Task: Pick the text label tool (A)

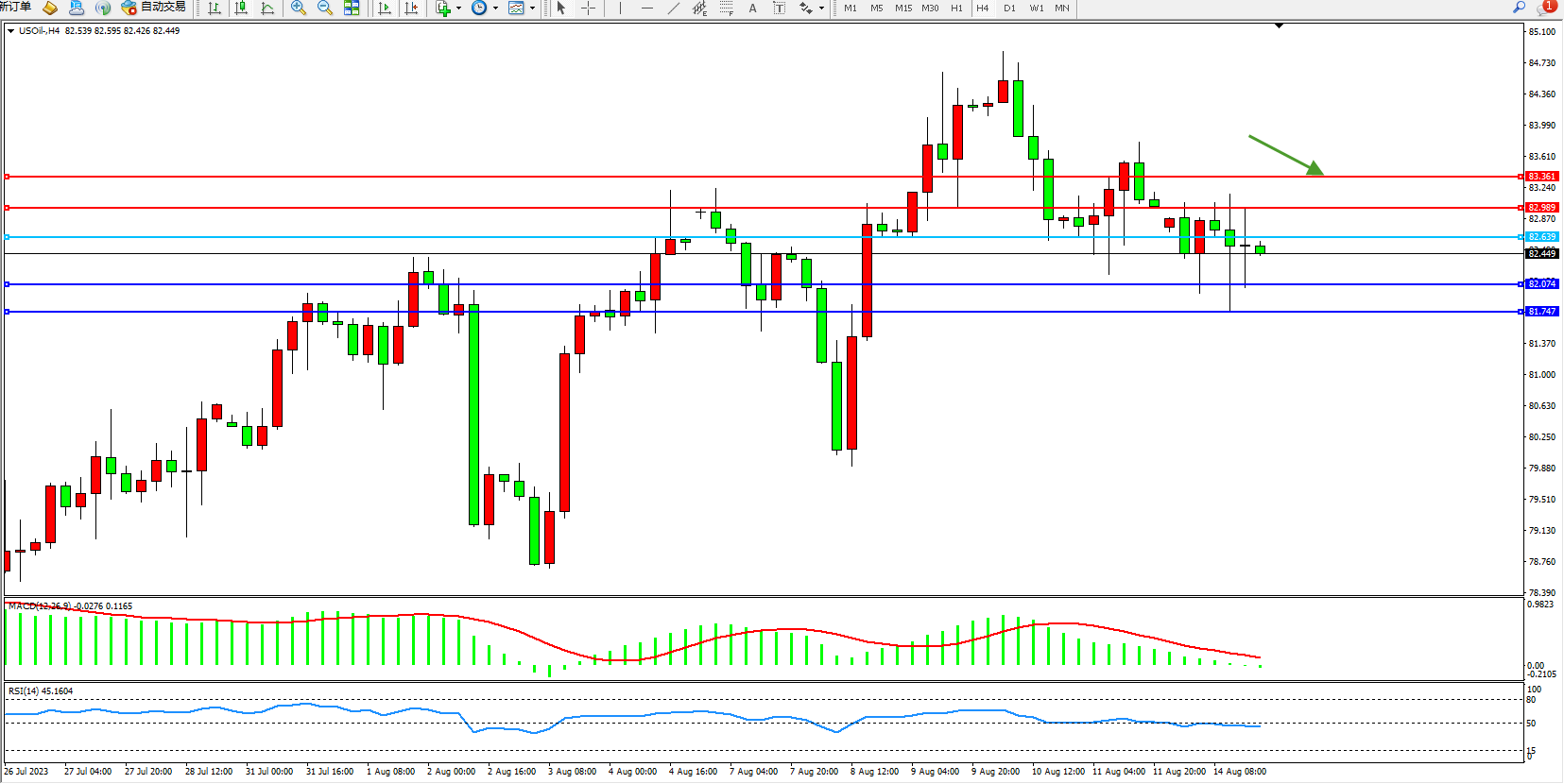Action: (752, 9)
